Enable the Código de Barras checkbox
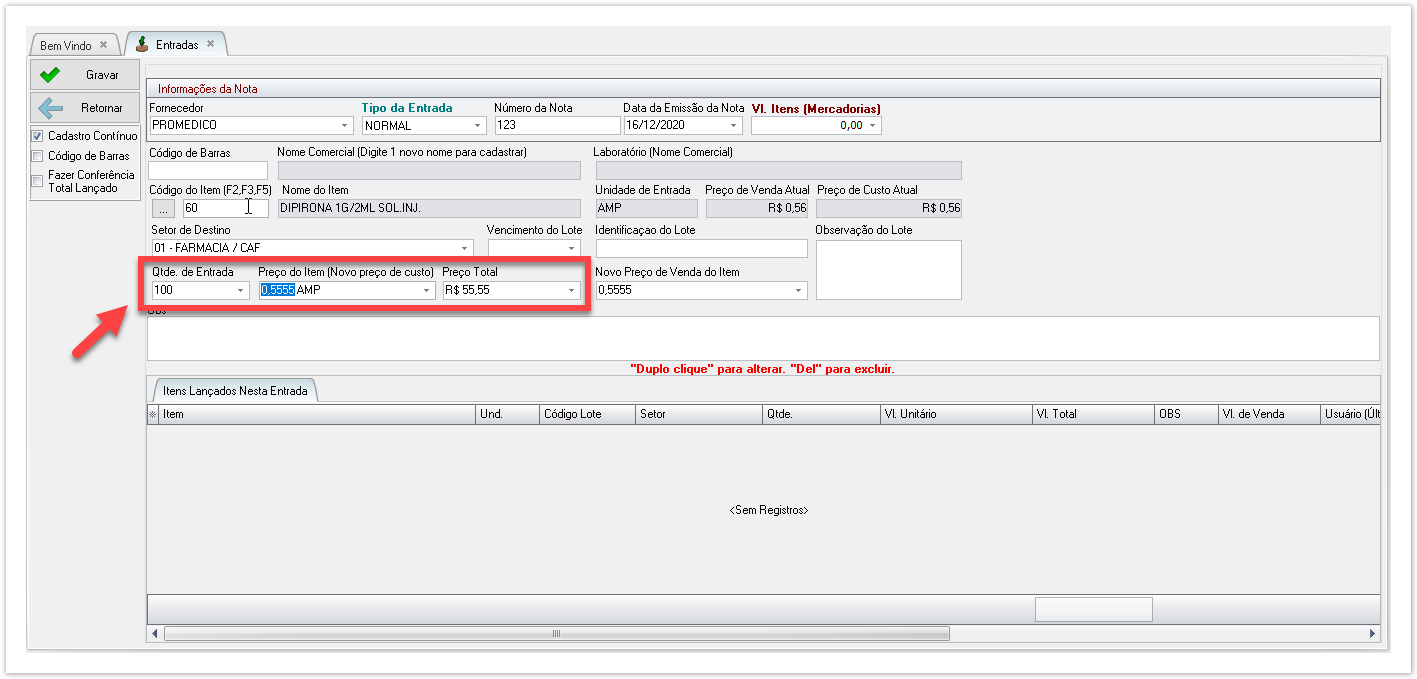Viewport: 1417px width, 679px height. tap(38, 156)
